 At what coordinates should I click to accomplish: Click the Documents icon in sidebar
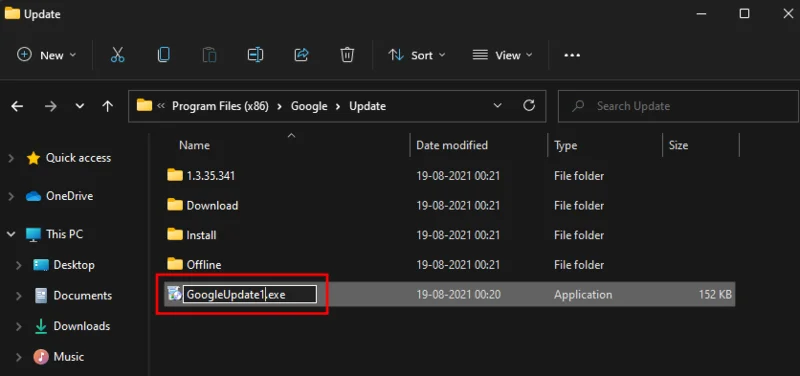41,295
